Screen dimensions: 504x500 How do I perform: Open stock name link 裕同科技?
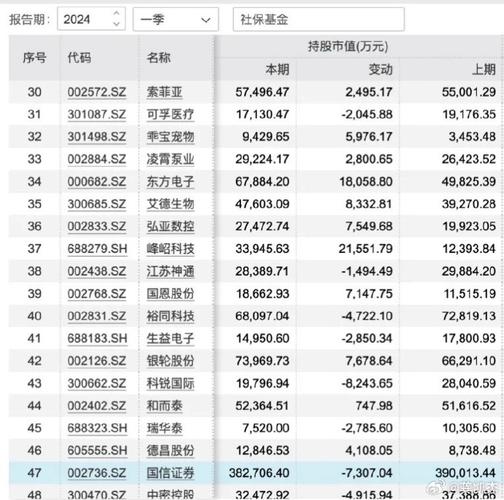(x=170, y=316)
